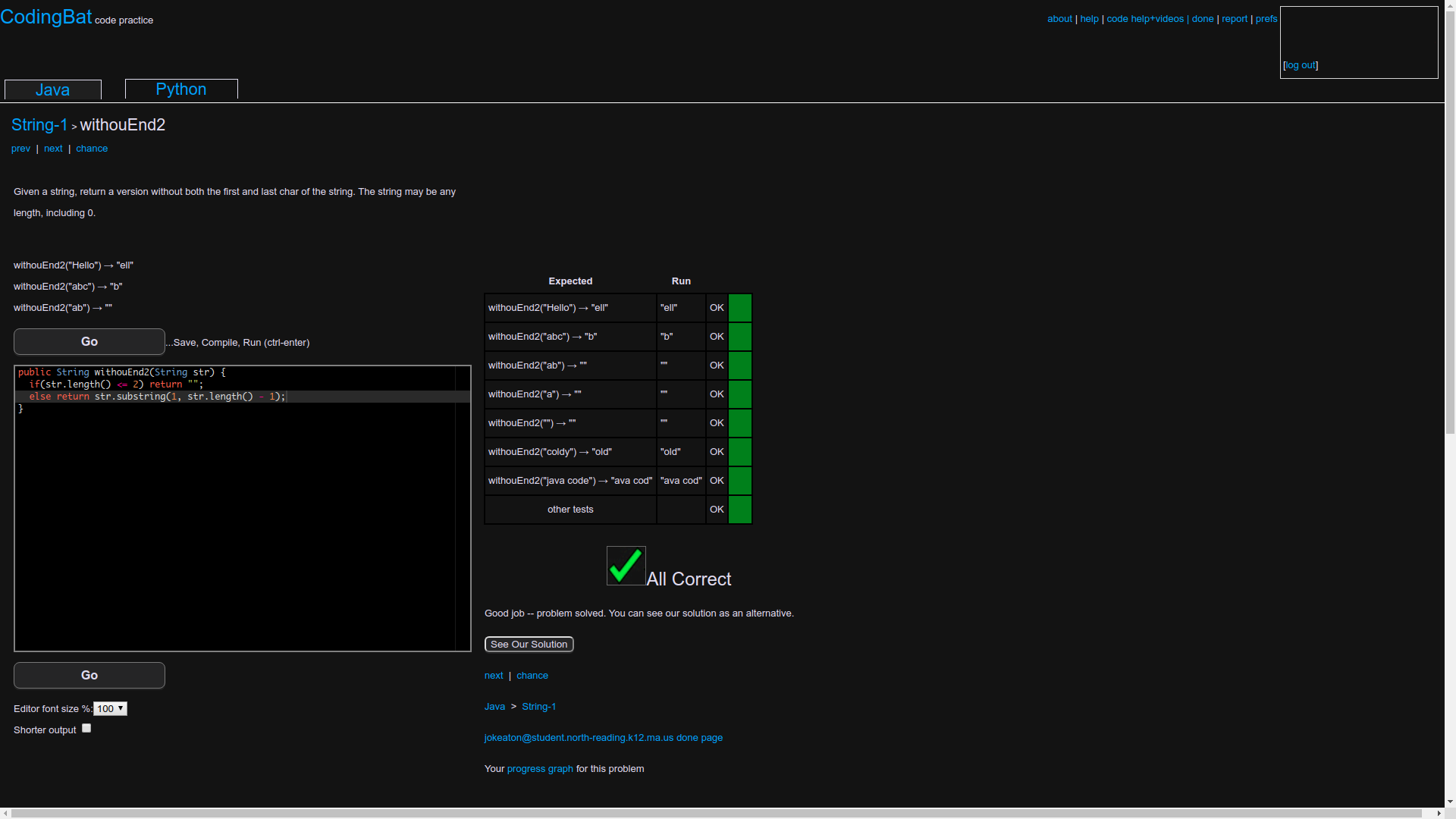Click the CodingBat logo
1456x819 pixels.
(x=46, y=17)
